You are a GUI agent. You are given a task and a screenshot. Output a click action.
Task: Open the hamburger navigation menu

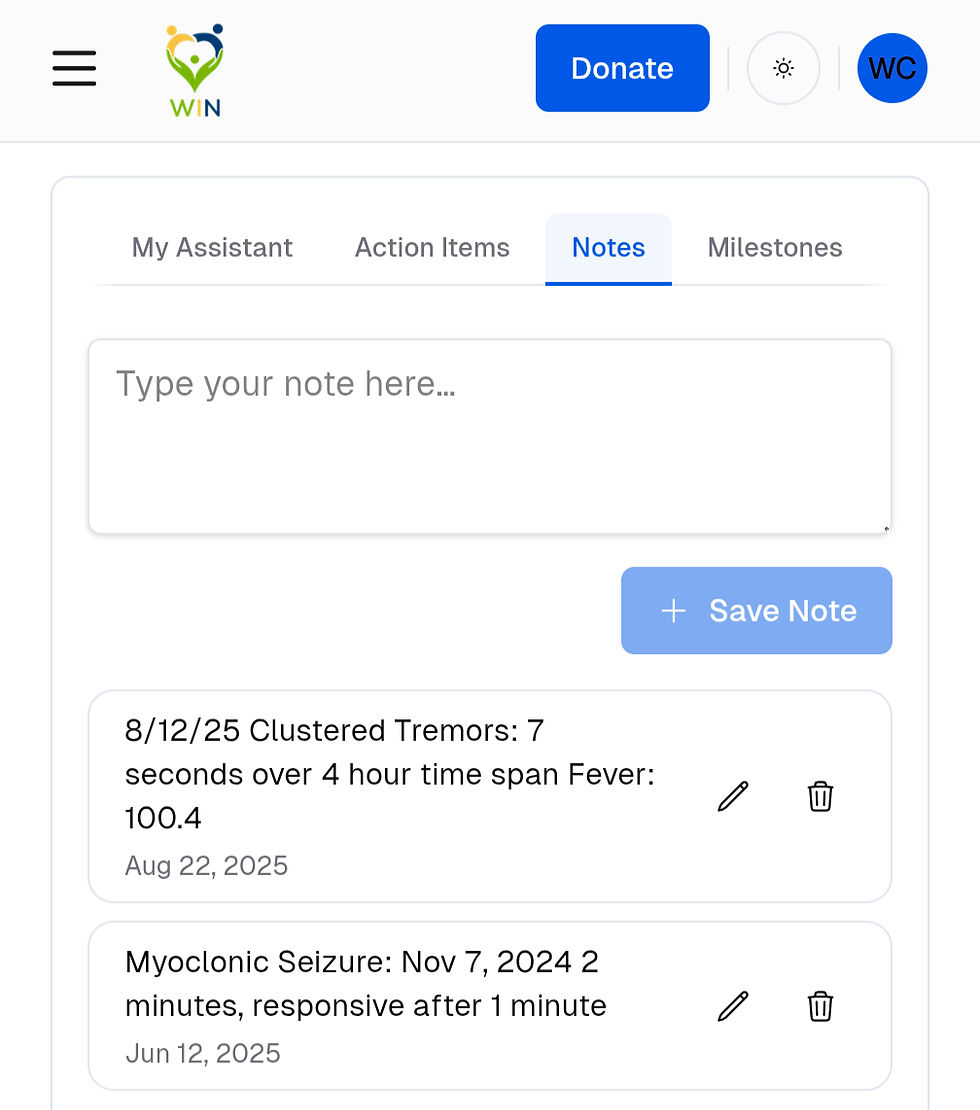point(74,68)
